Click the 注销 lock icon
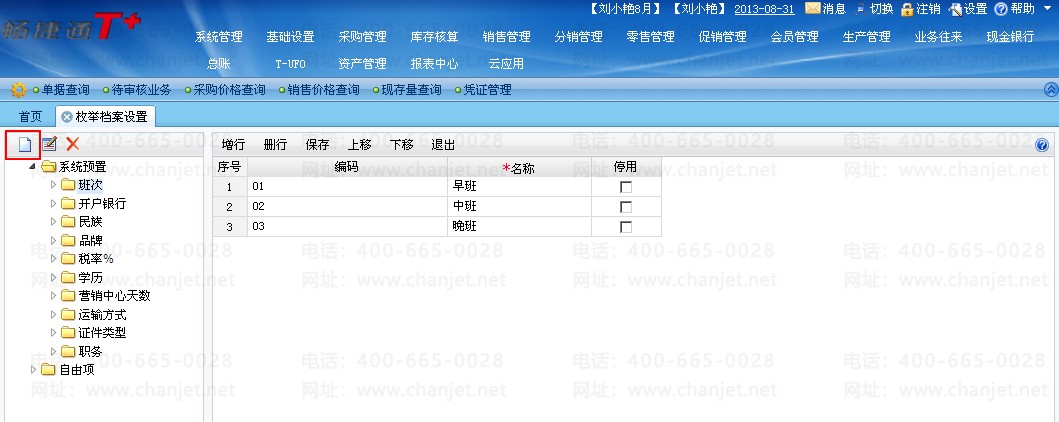The width and height of the screenshot is (1059, 422). click(x=907, y=9)
